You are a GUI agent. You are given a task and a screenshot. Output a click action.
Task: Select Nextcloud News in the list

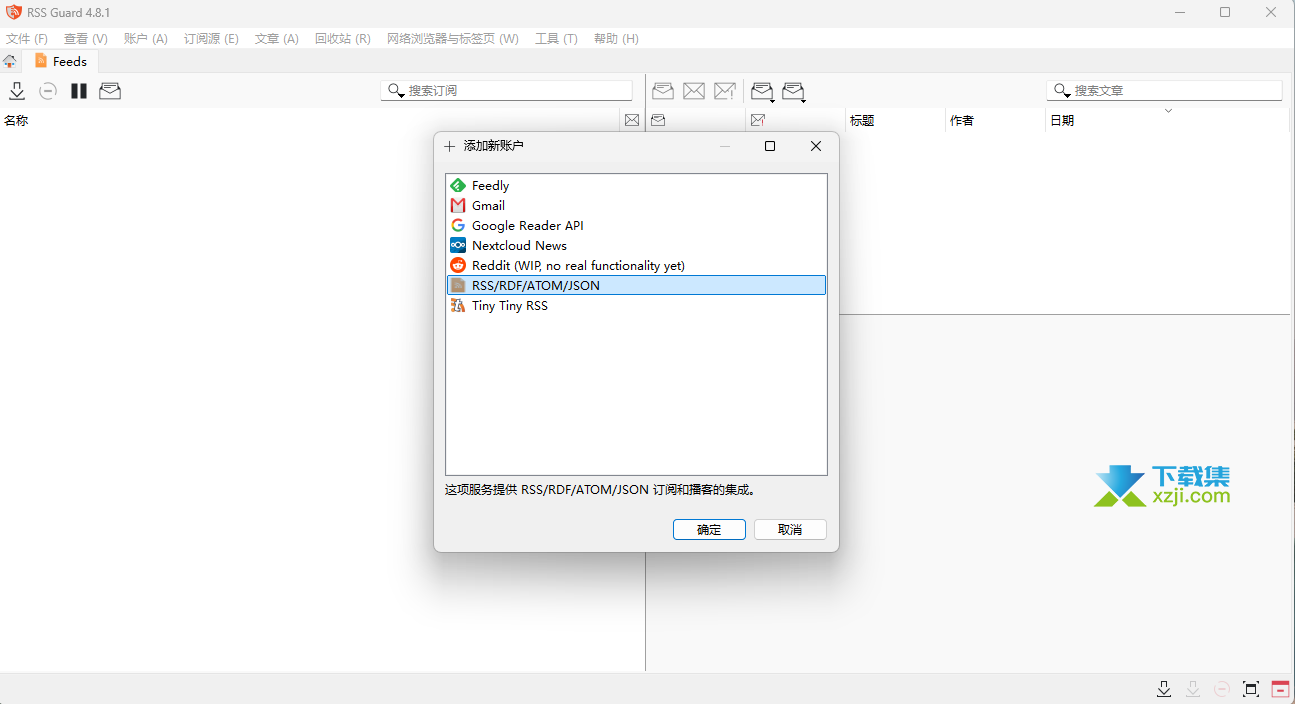pyautogui.click(x=636, y=246)
